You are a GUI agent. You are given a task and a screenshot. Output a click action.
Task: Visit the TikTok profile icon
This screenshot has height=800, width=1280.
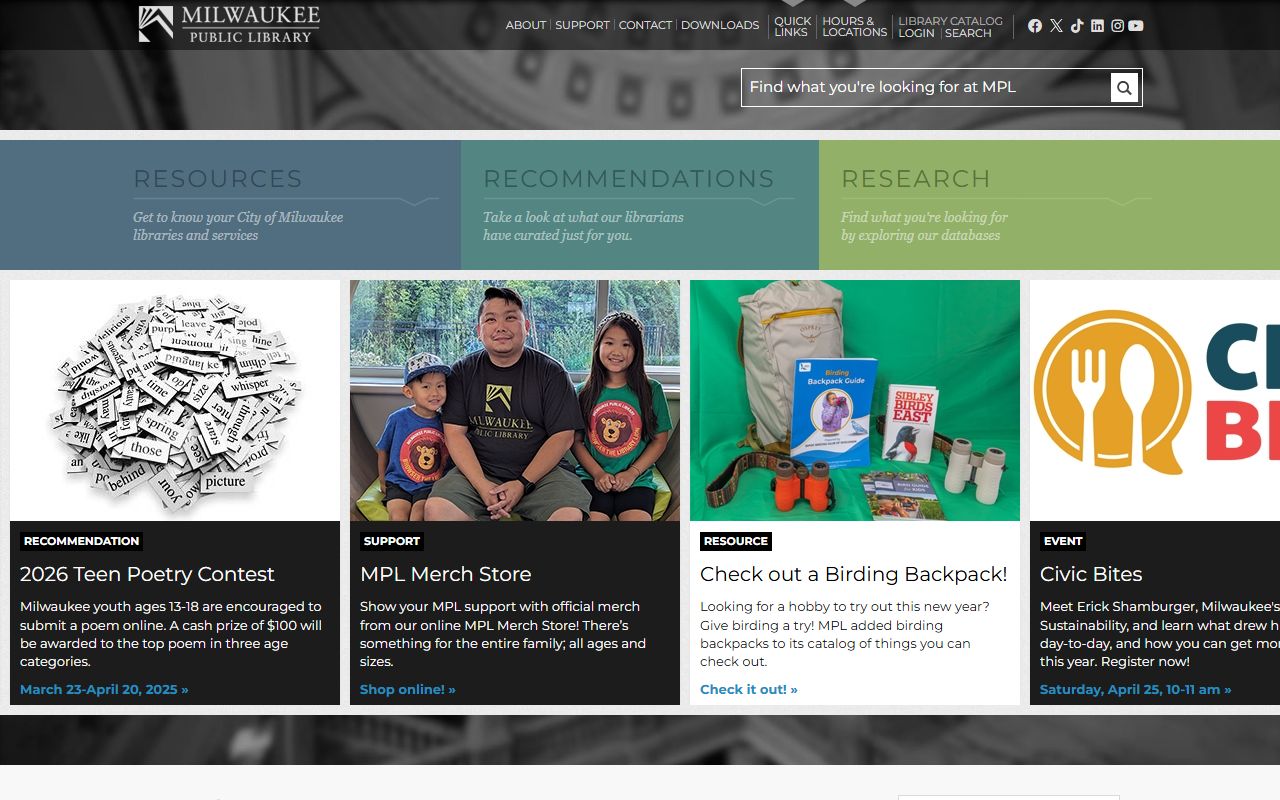tap(1077, 26)
